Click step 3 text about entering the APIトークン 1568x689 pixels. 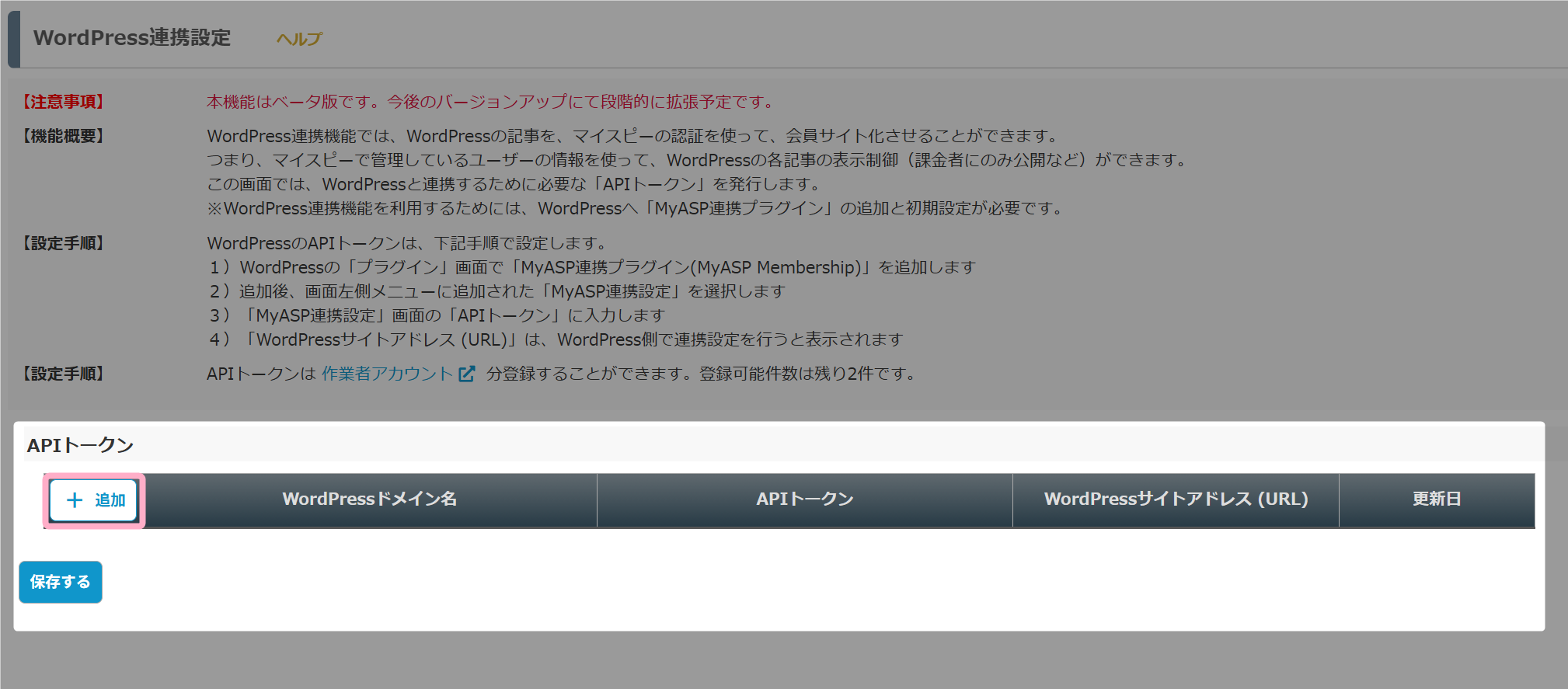pos(437,315)
